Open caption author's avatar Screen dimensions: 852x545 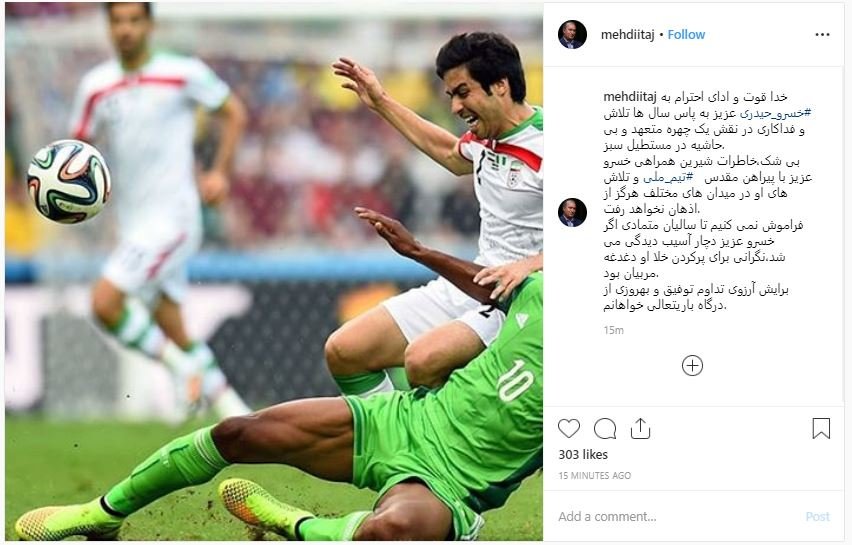(x=572, y=212)
